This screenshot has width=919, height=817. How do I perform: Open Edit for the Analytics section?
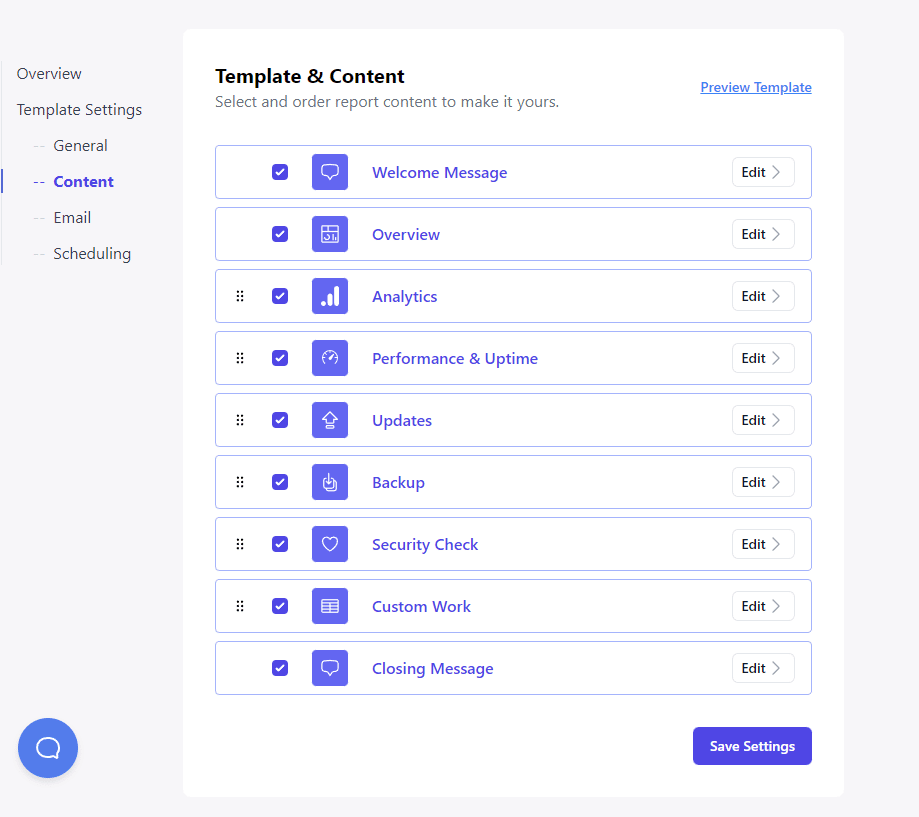point(763,296)
